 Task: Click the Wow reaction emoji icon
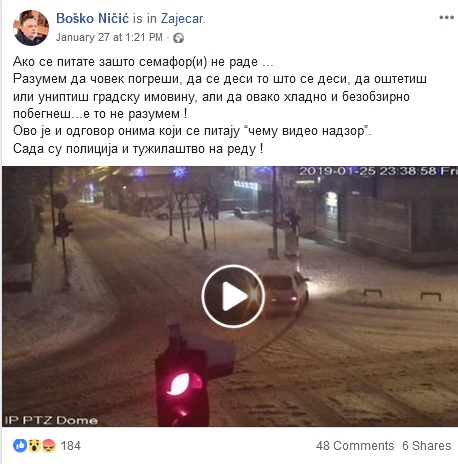(x=34, y=445)
